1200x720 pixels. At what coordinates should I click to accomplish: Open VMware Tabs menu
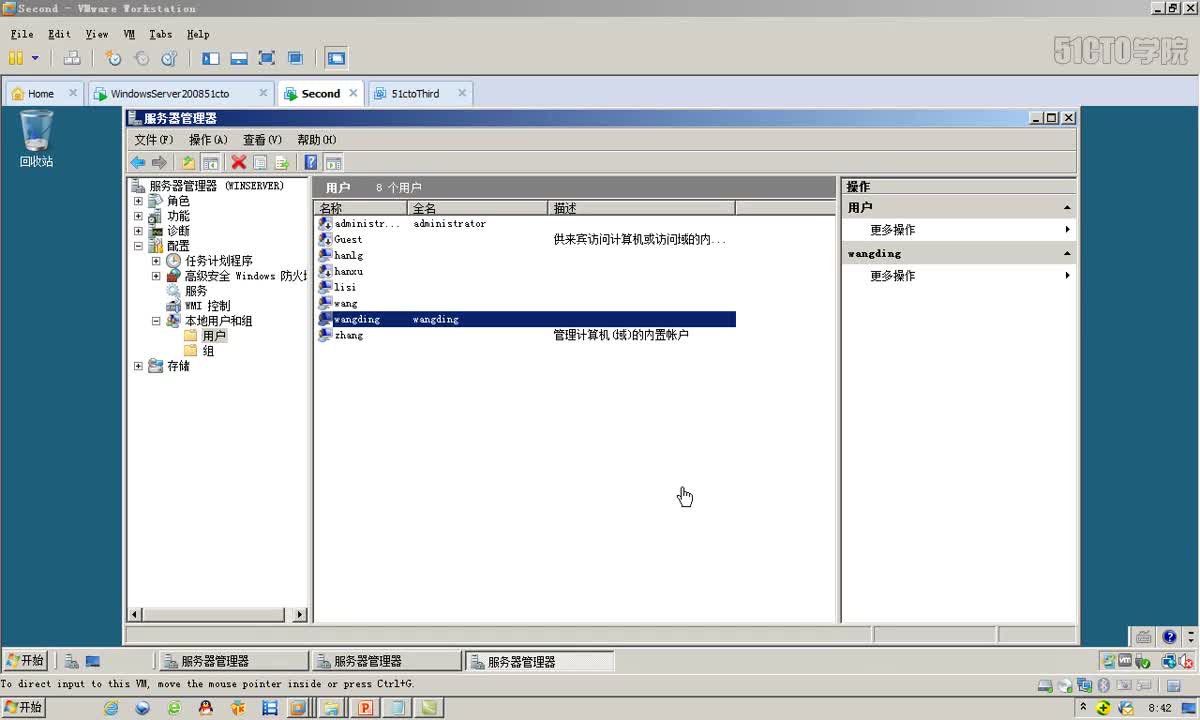point(160,34)
